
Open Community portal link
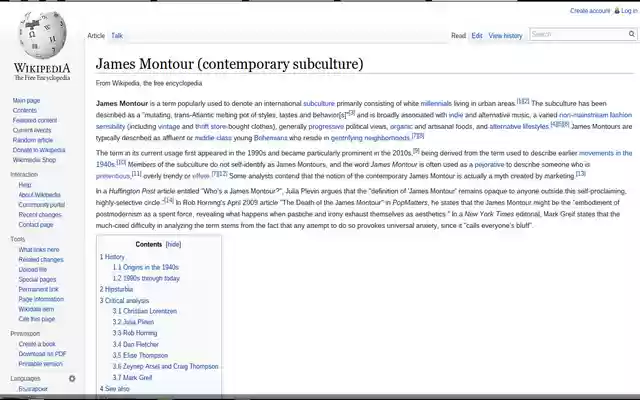(42, 204)
